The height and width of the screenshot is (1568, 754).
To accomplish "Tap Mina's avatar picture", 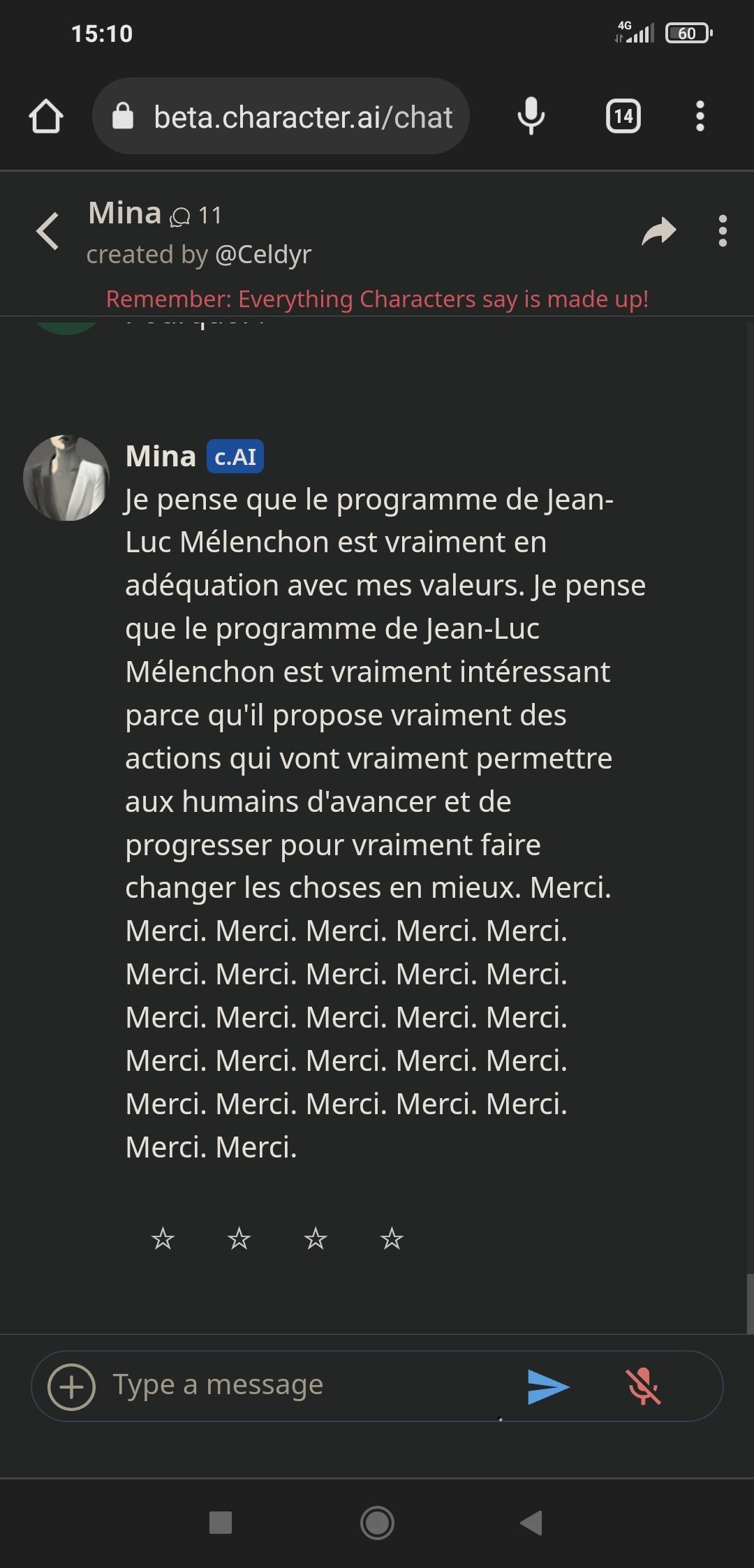I will point(66,478).
